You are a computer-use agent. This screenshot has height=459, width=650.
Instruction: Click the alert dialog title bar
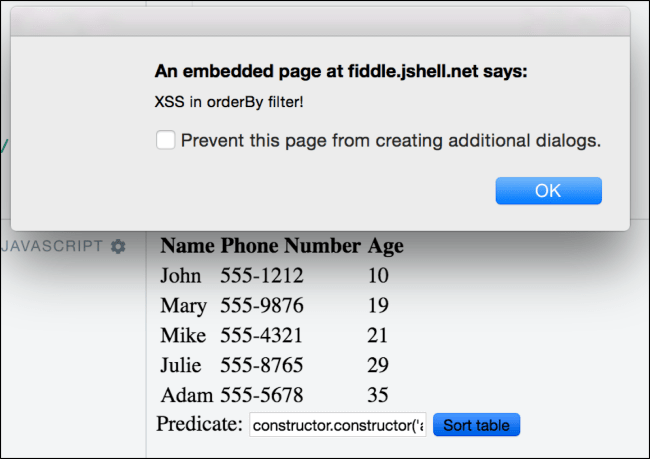pos(320,22)
